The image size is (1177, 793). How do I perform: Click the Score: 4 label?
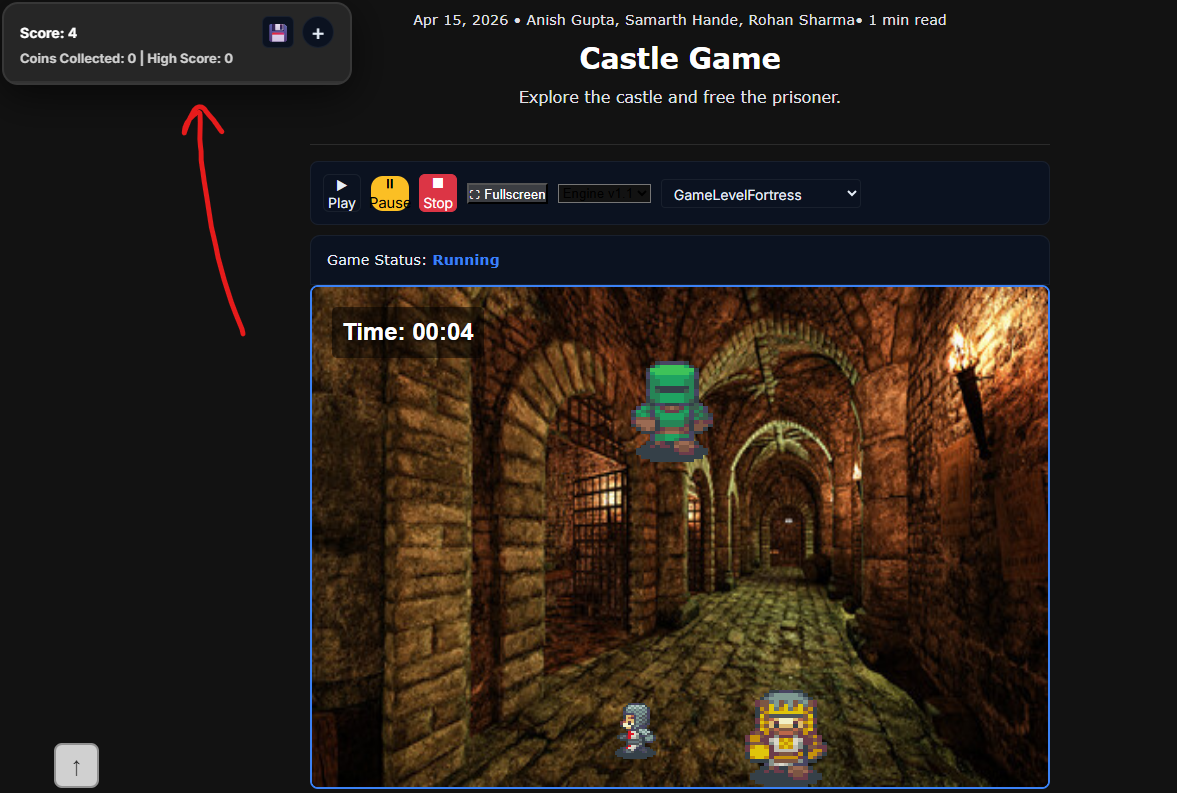[x=48, y=33]
